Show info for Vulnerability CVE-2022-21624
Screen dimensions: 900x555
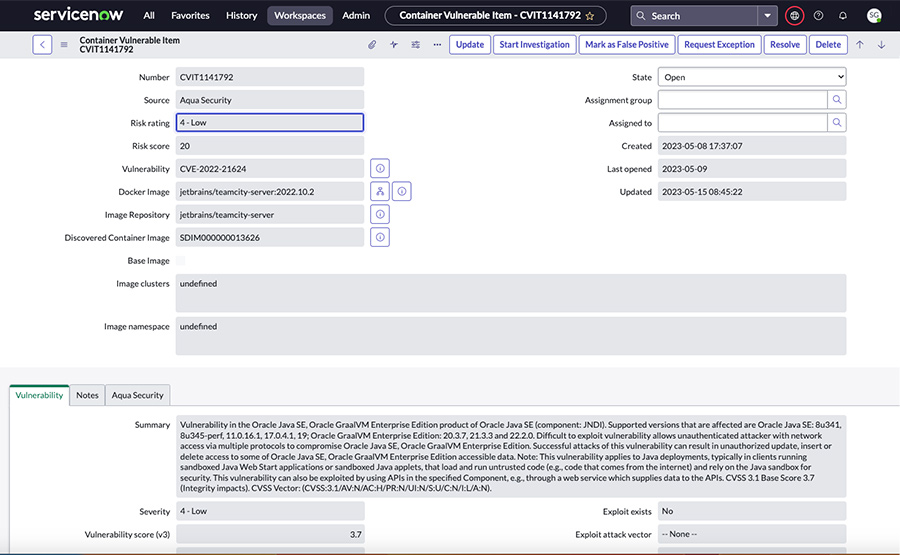pyautogui.click(x=380, y=169)
